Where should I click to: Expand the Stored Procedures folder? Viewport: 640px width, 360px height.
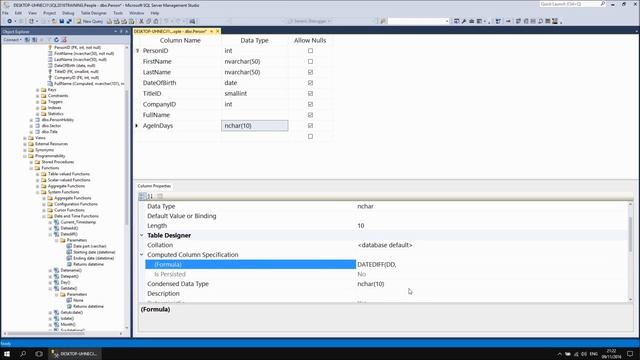(31, 162)
